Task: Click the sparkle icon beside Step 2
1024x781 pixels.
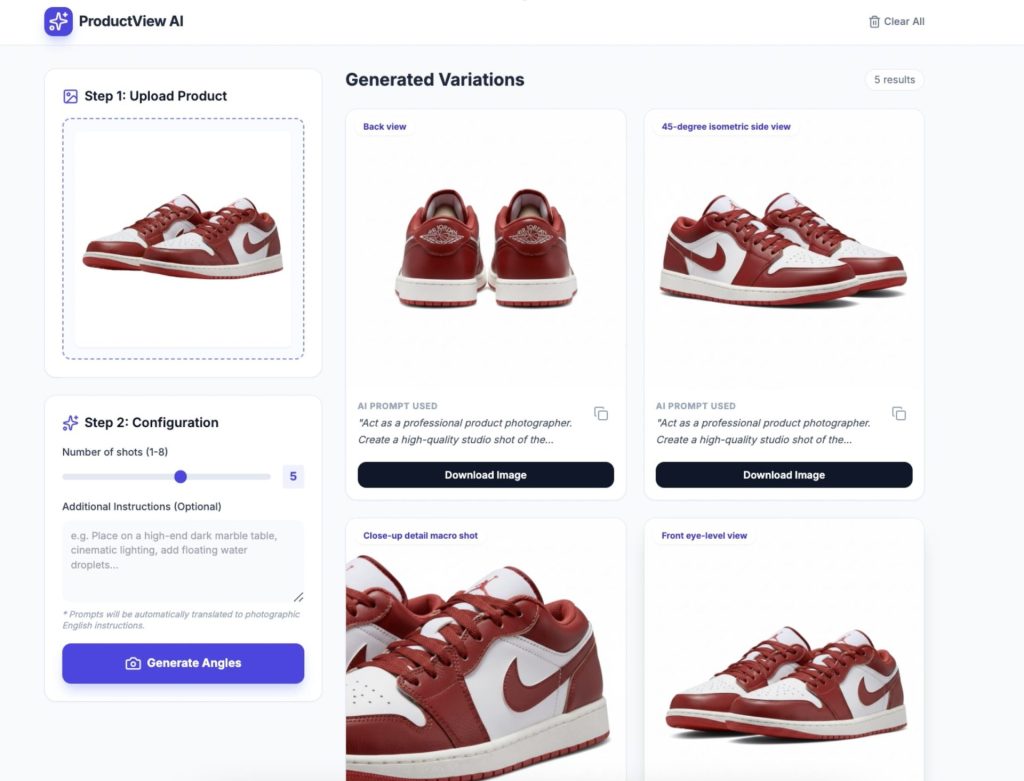Action: [70, 423]
